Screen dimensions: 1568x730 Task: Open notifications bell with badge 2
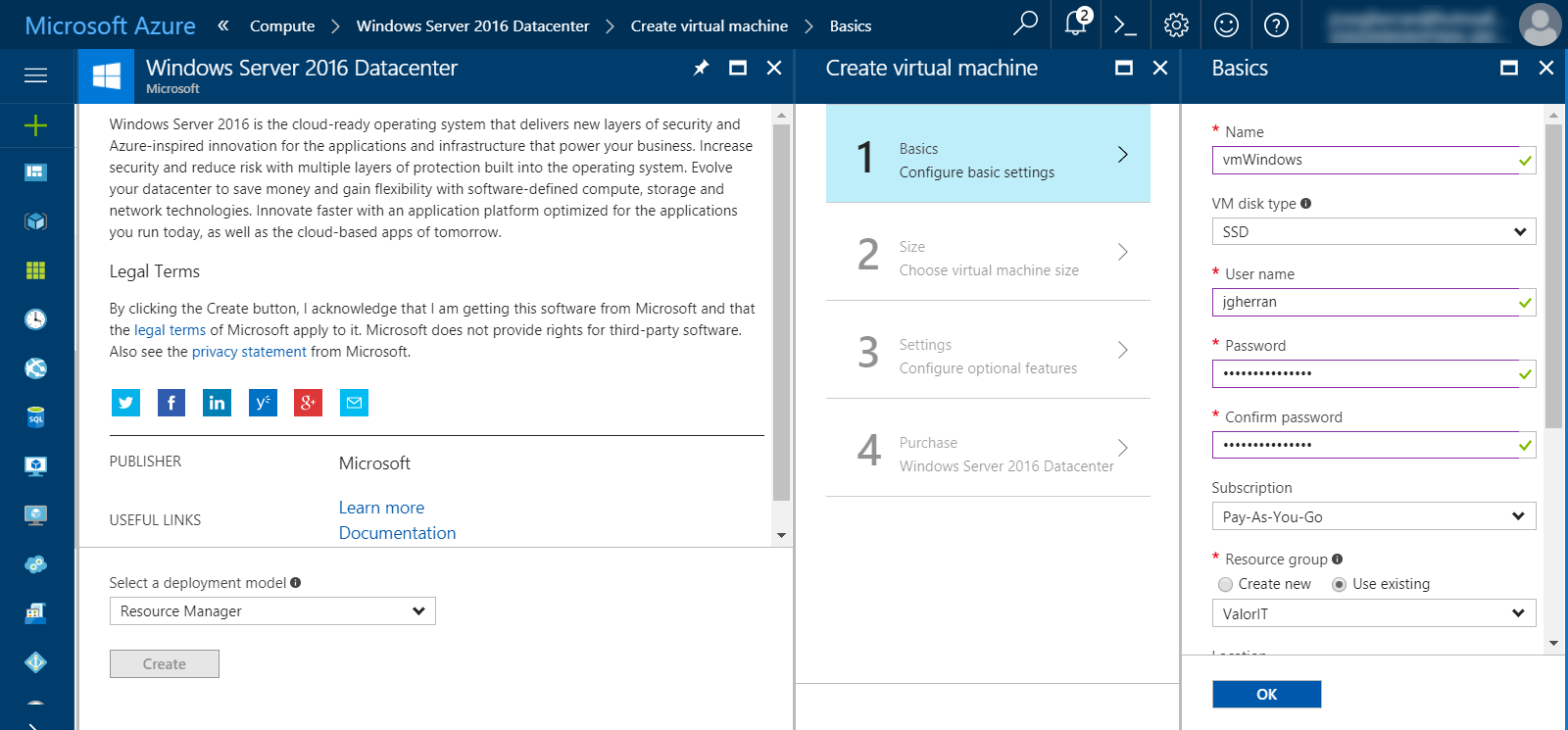[x=1076, y=24]
